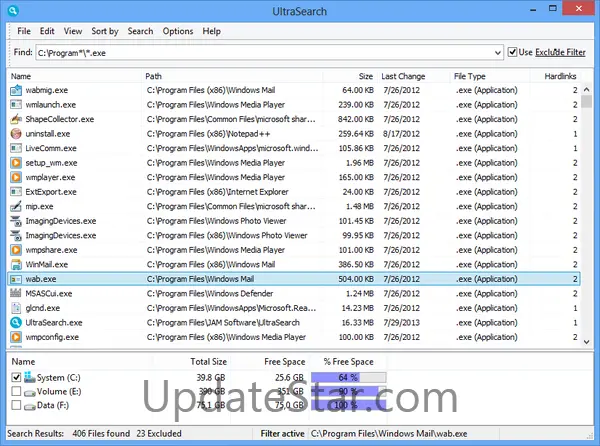
Task: Click the UltraSearch.exe magnifier icon
Action: pyautogui.click(x=16, y=323)
